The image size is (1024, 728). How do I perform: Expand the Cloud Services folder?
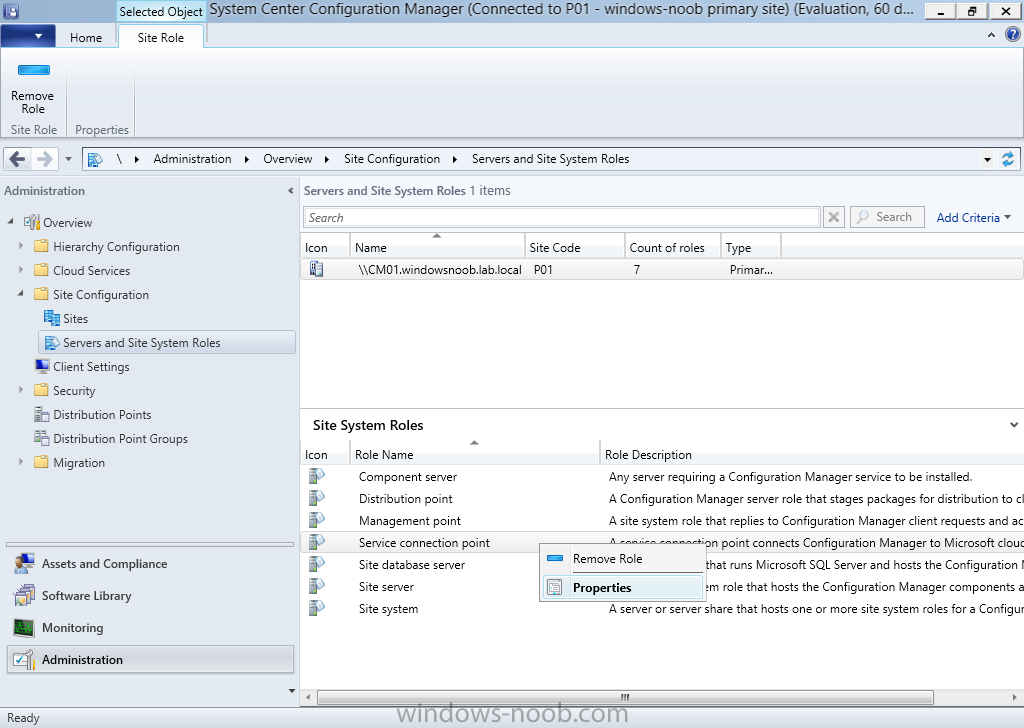21,270
